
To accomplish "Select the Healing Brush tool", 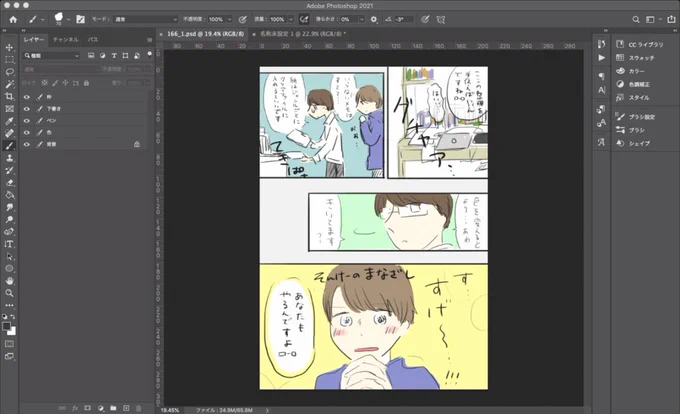I will (x=9, y=133).
